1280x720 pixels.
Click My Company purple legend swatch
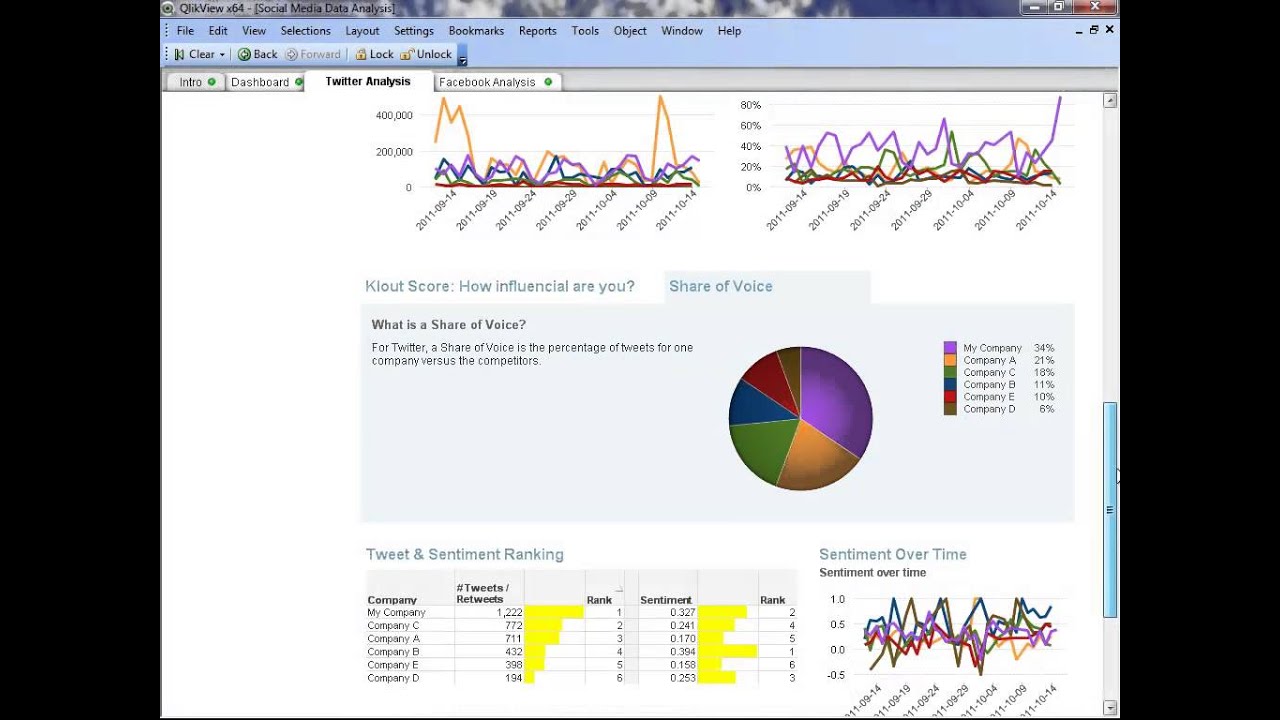[950, 348]
